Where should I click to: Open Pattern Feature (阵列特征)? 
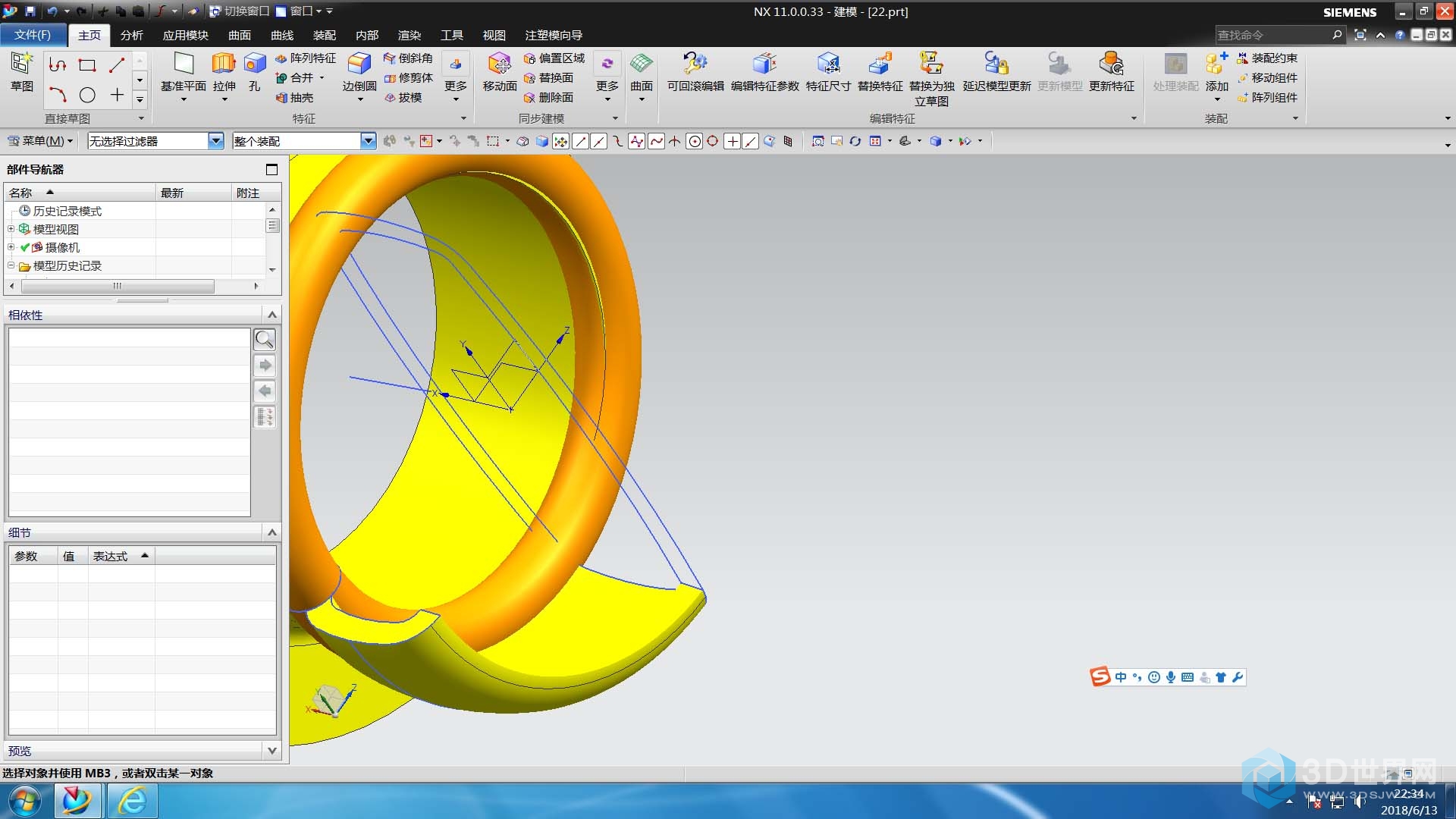tap(306, 58)
